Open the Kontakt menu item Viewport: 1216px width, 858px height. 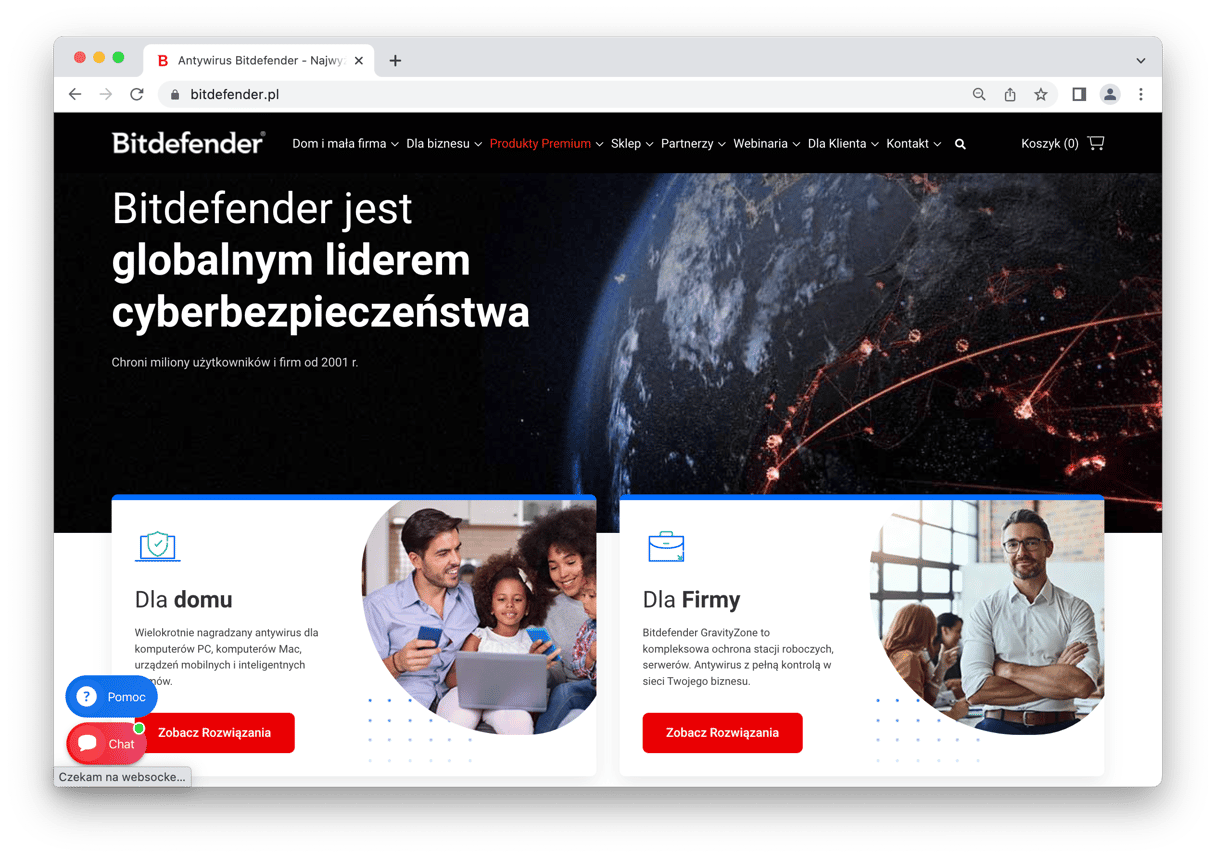(914, 144)
